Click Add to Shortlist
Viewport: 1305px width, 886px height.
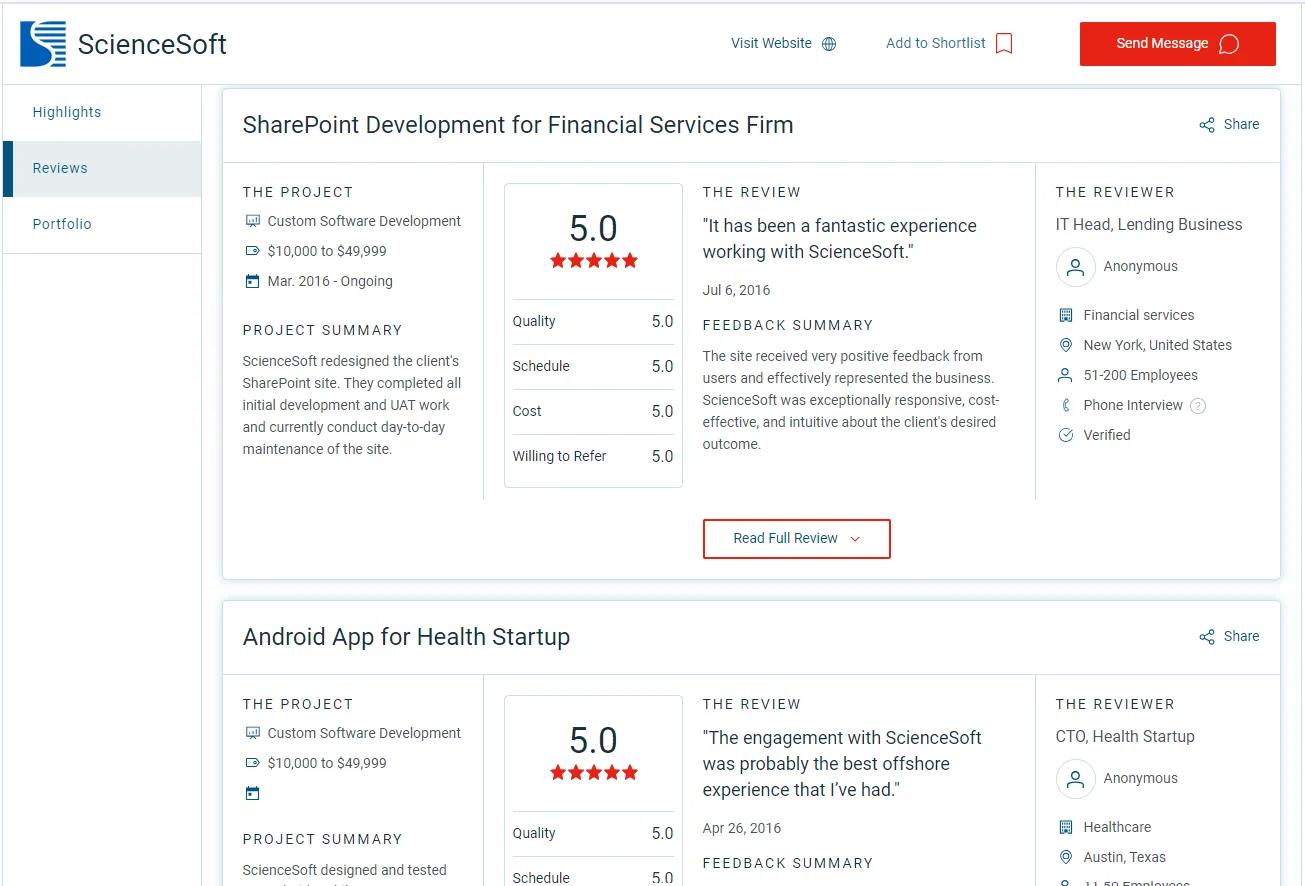coord(949,44)
